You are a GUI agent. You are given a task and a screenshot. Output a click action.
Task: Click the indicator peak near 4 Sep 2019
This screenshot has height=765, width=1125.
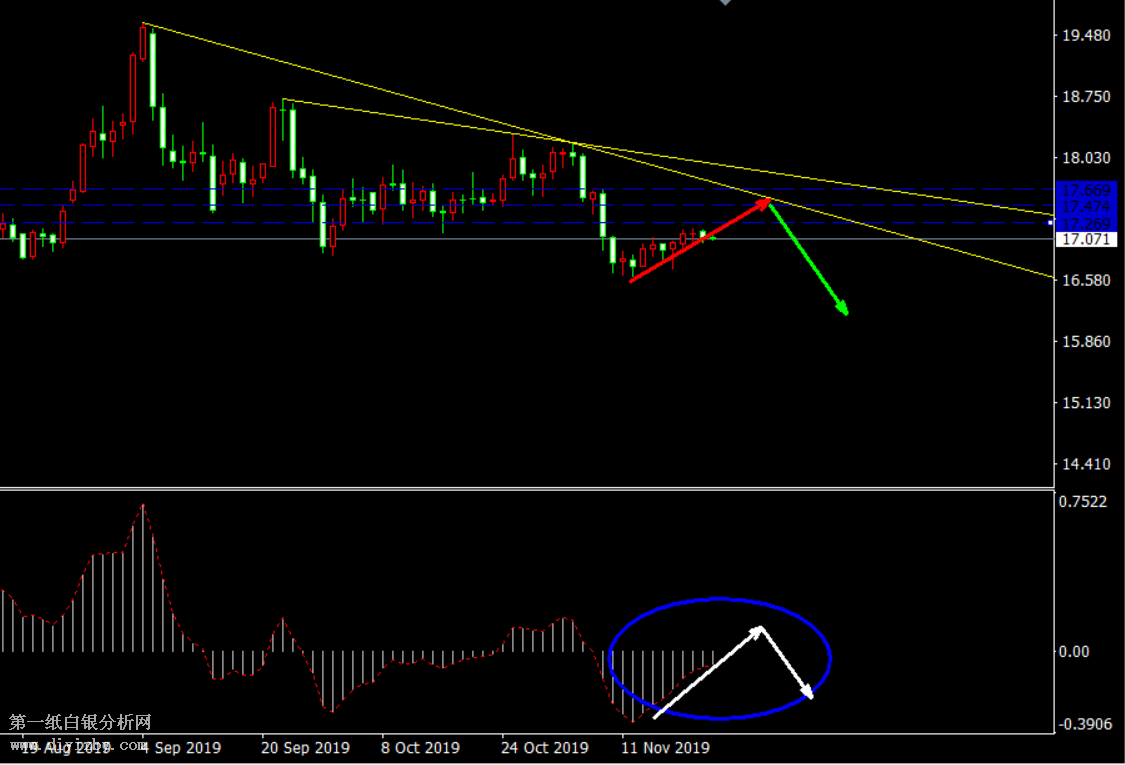(143, 506)
